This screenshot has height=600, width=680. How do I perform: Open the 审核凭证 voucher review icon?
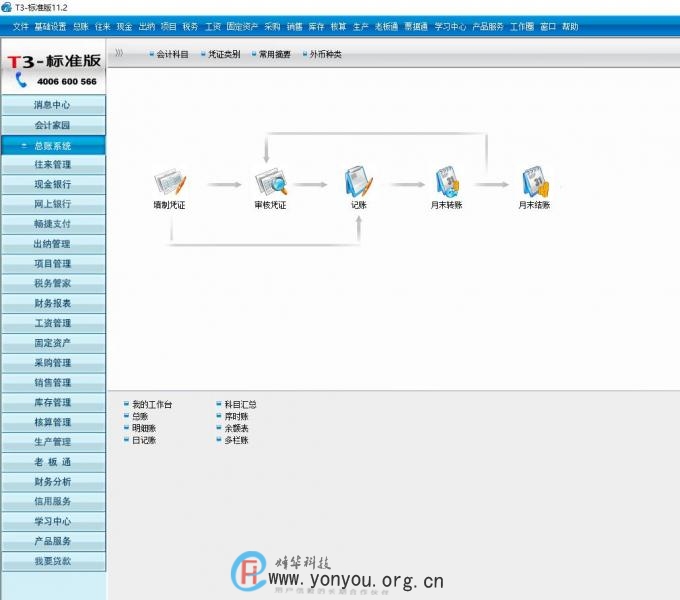point(271,182)
